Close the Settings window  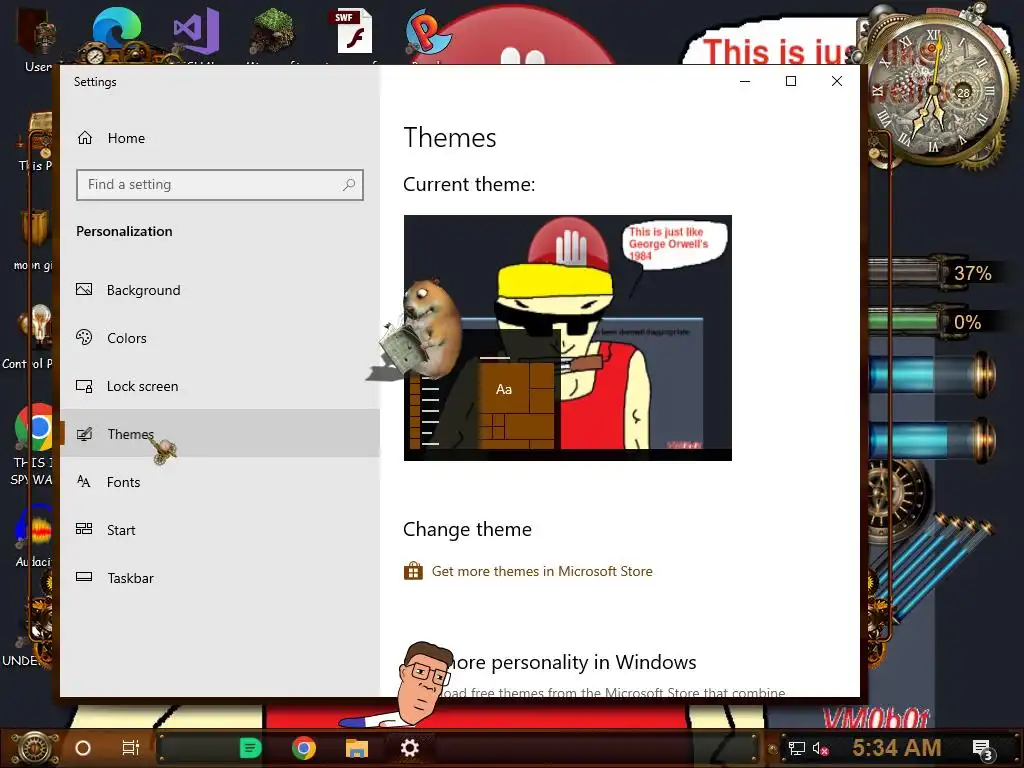click(x=837, y=81)
